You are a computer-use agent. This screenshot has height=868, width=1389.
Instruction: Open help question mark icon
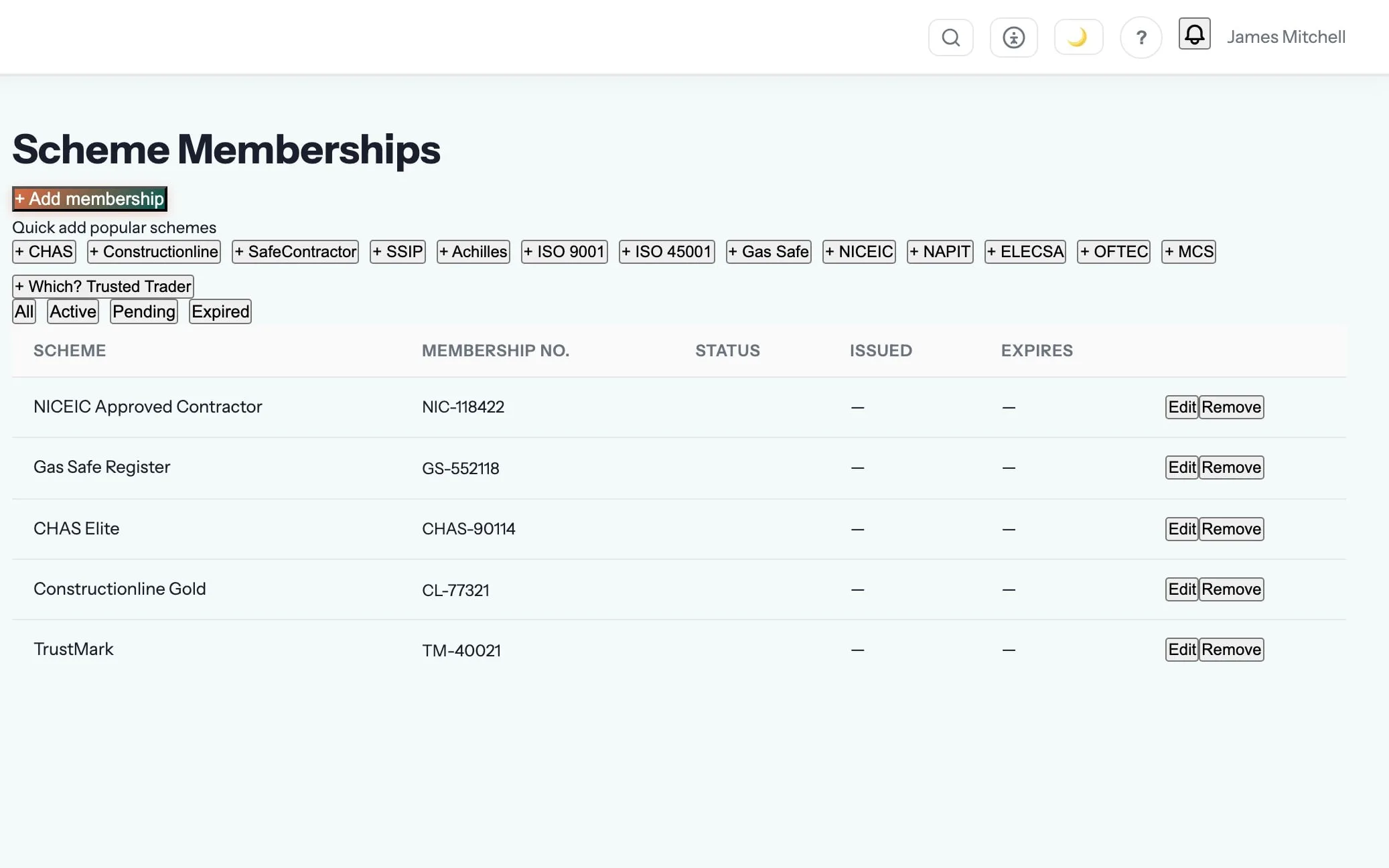coord(1141,38)
